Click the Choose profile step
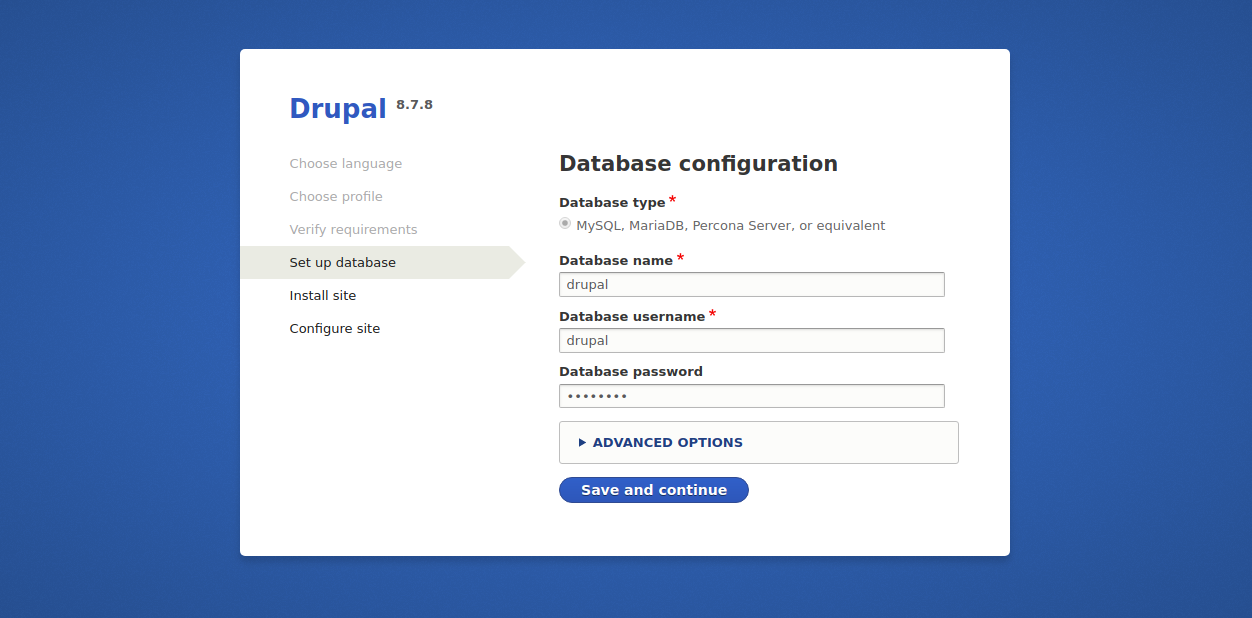1252x618 pixels. [x=336, y=196]
